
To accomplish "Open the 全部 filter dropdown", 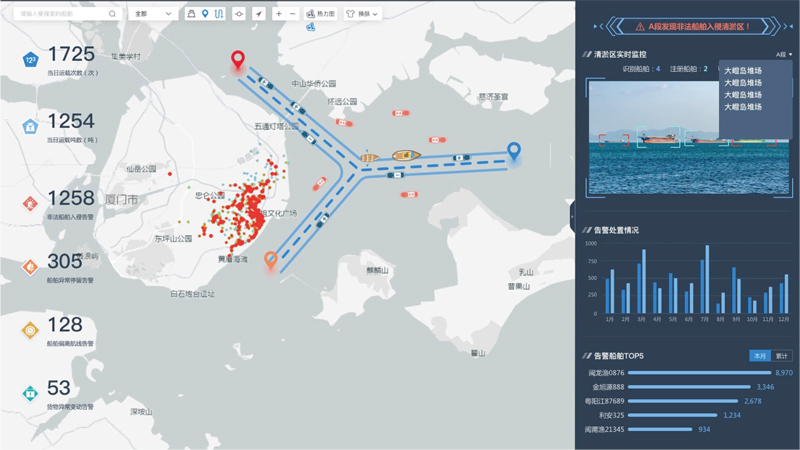I will click(x=153, y=14).
